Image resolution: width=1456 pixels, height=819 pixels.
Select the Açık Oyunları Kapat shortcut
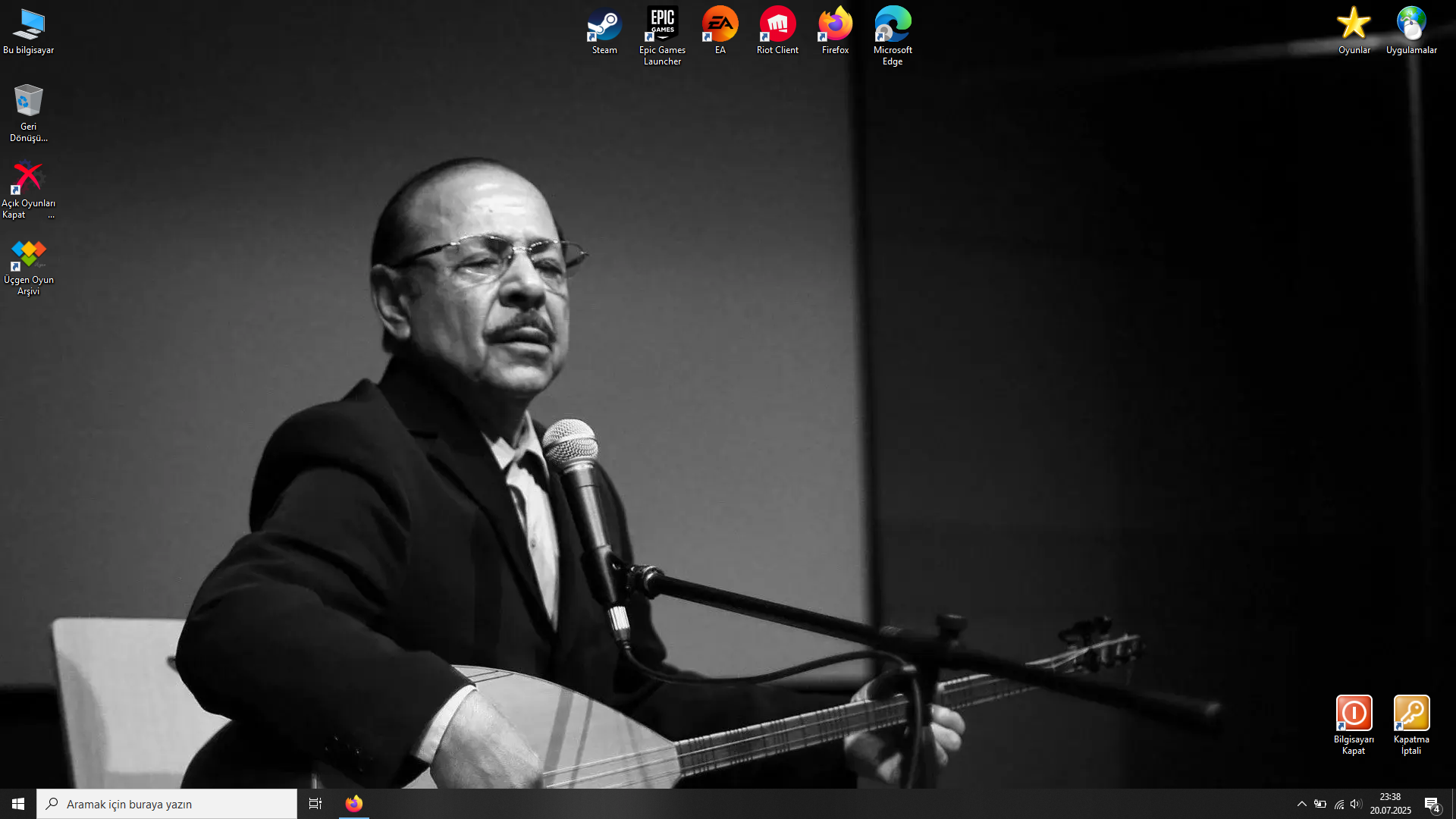tap(29, 189)
